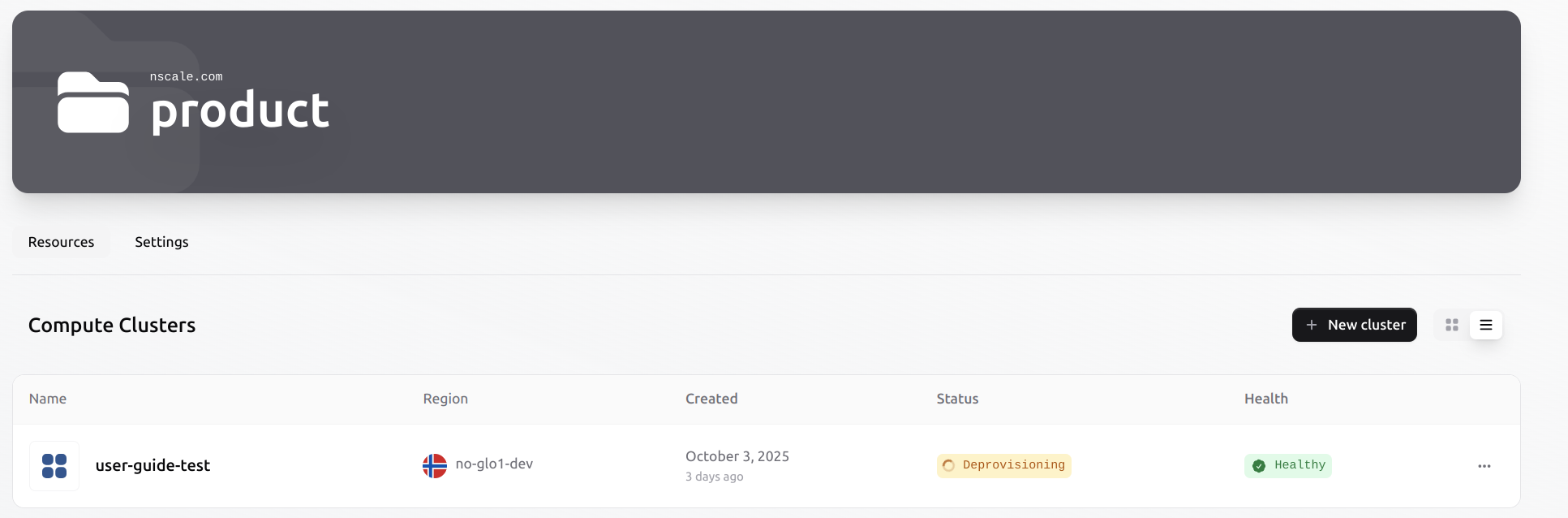
Task: Toggle the list view layout
Action: [1486, 325]
